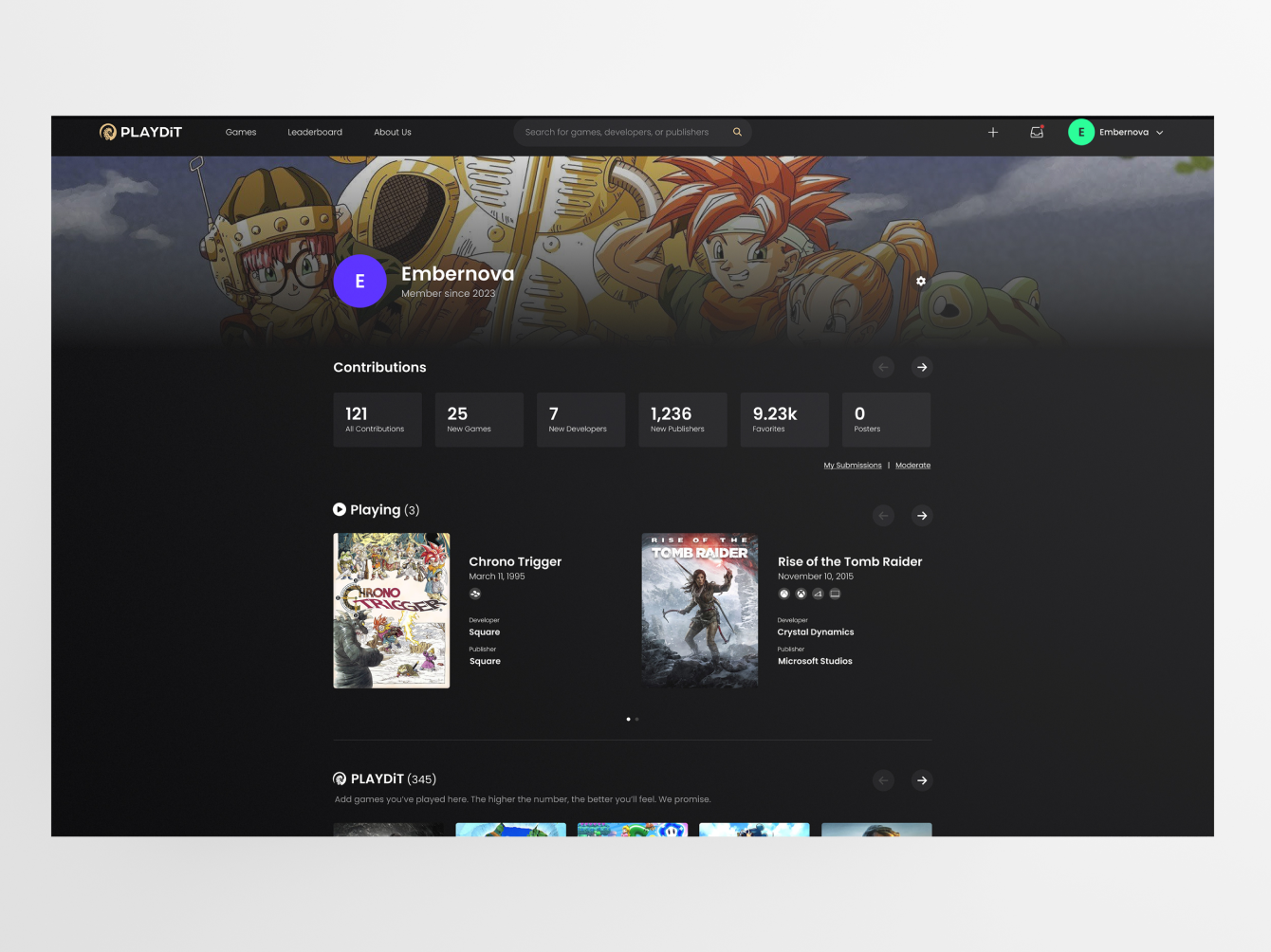Image resolution: width=1271 pixels, height=952 pixels.
Task: Click Tomb Raider's PlayStation platform icon
Action: click(x=819, y=594)
